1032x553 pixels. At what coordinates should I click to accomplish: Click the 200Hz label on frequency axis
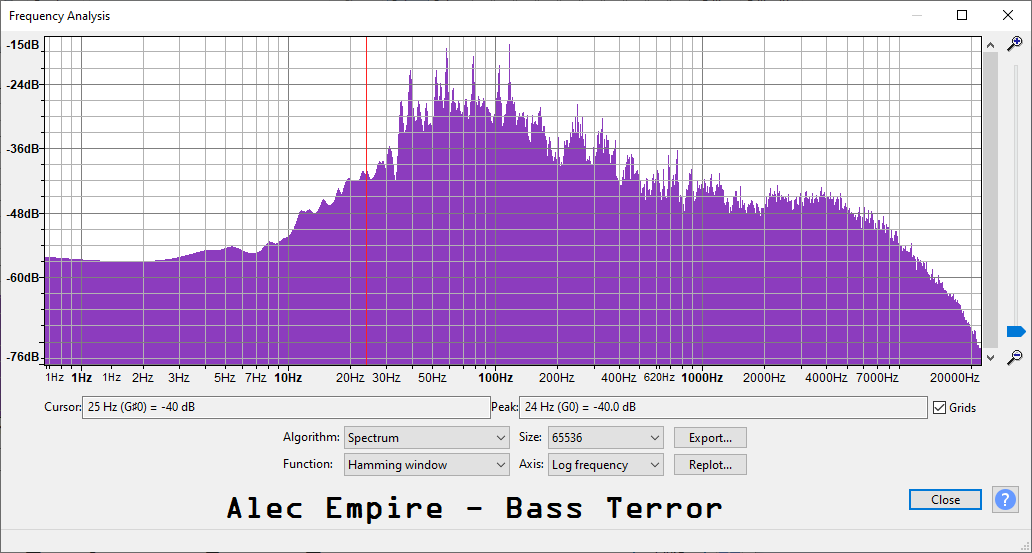coord(557,378)
